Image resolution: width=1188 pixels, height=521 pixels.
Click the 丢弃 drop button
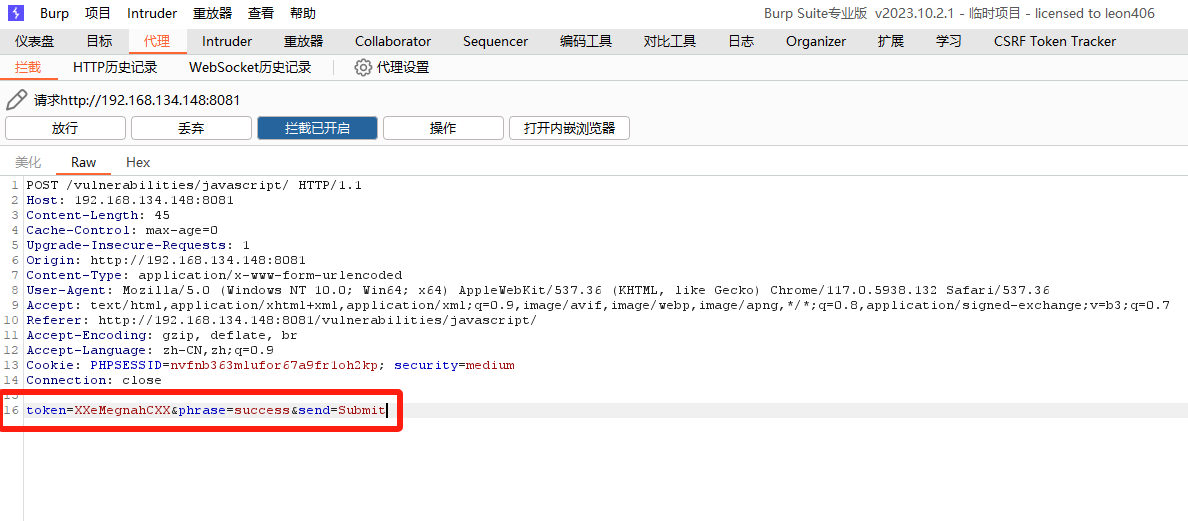click(x=191, y=128)
